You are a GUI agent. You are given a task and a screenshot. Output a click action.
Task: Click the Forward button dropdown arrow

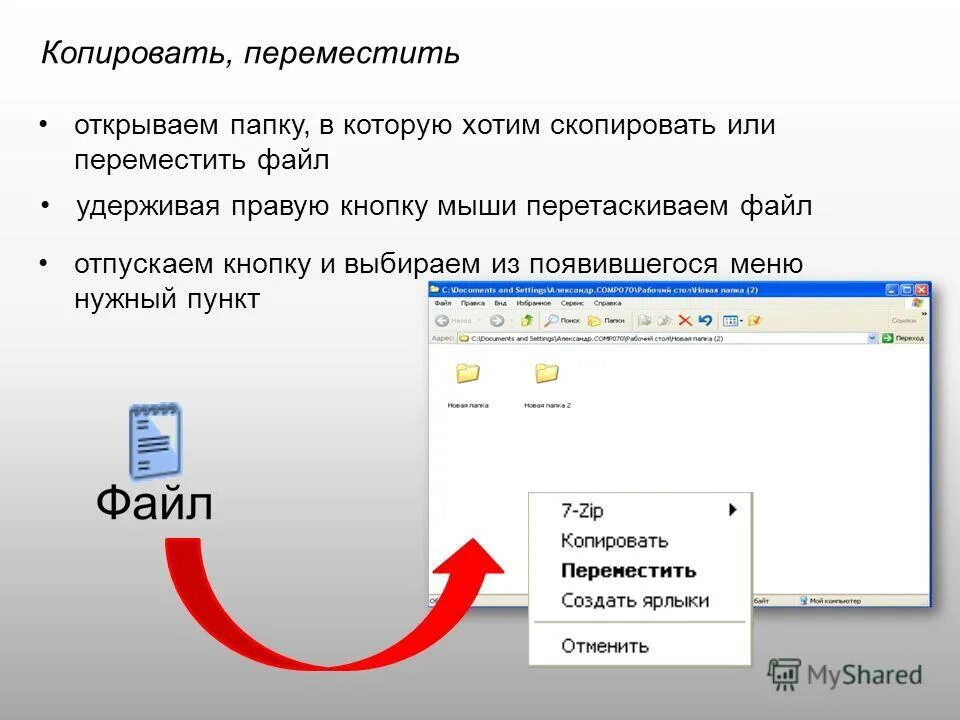511,321
